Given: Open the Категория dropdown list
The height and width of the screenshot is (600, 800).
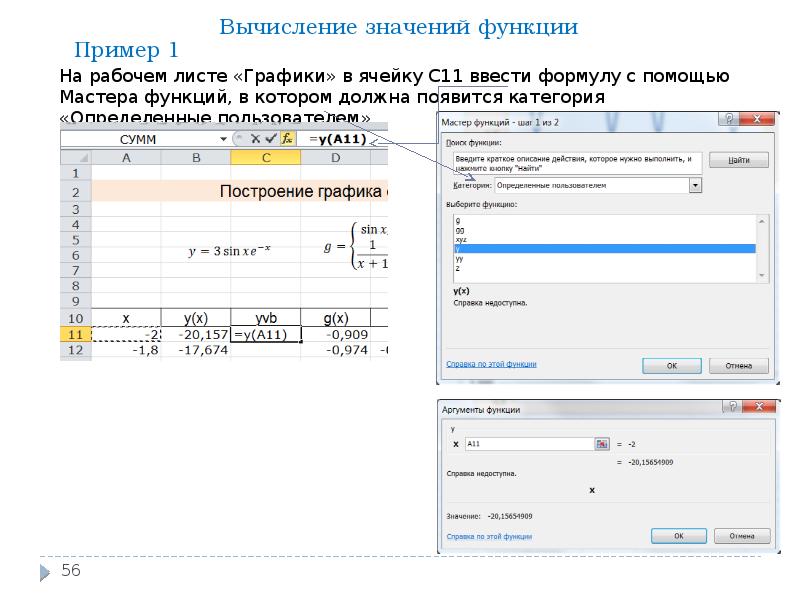Looking at the screenshot, I should (695, 185).
